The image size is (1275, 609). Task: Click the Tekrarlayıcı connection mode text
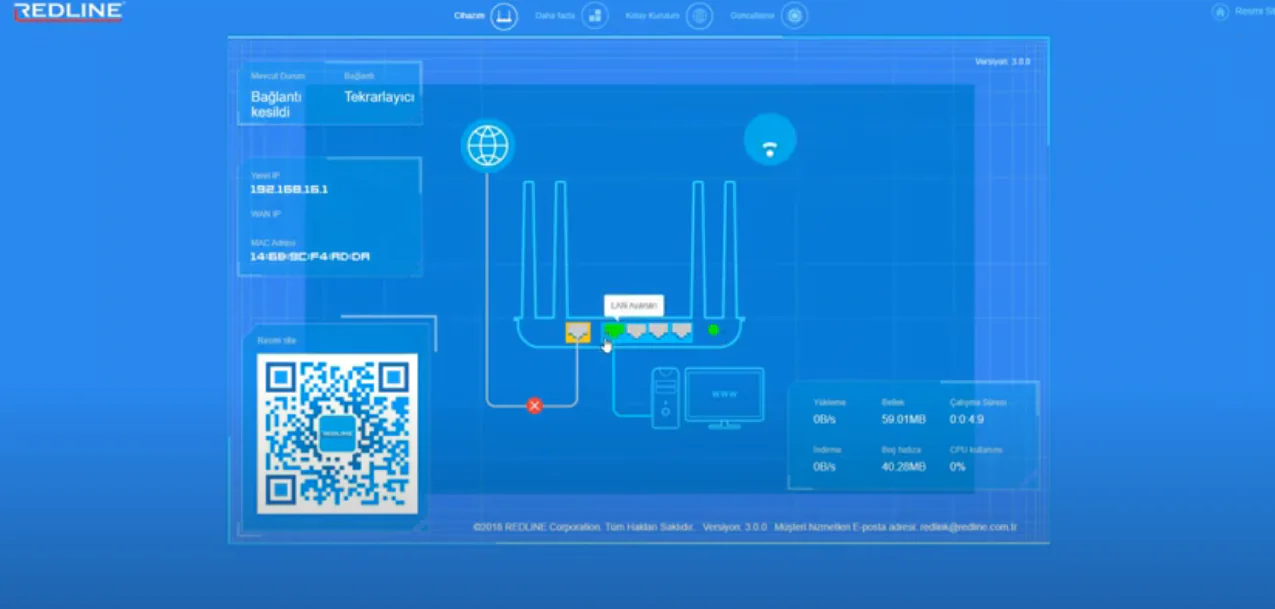pos(379,97)
